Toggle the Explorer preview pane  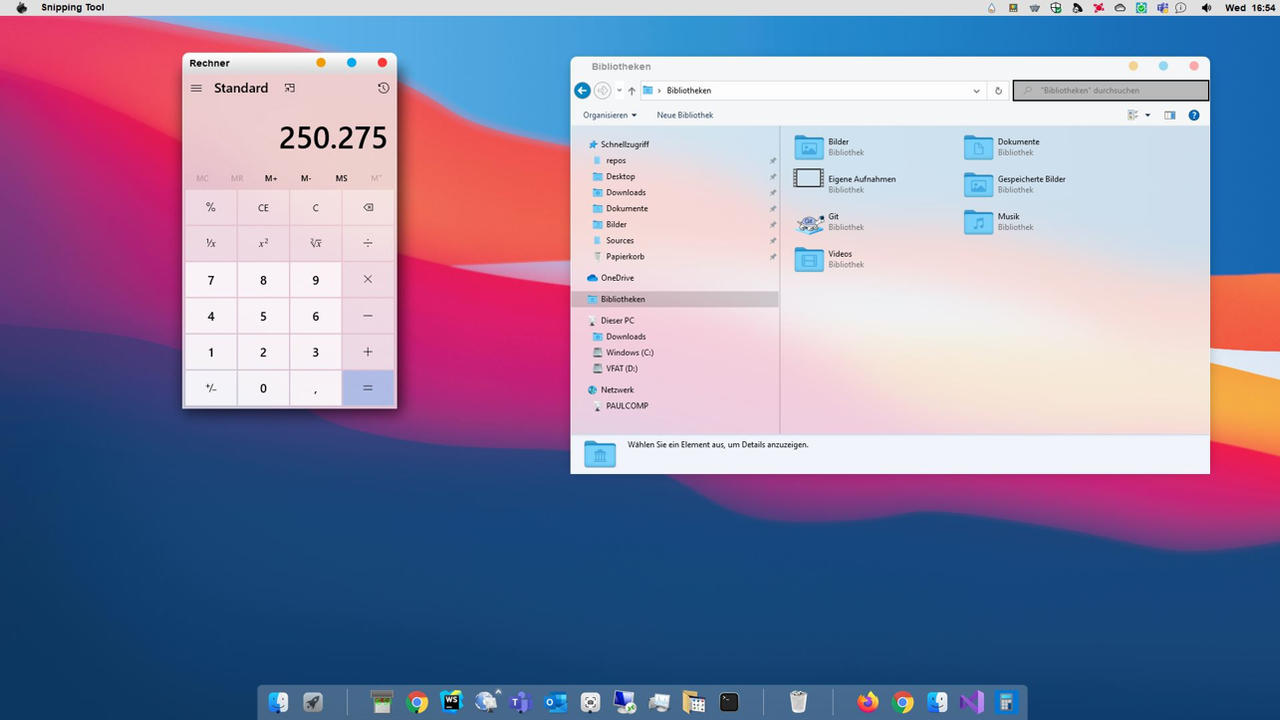click(1169, 115)
